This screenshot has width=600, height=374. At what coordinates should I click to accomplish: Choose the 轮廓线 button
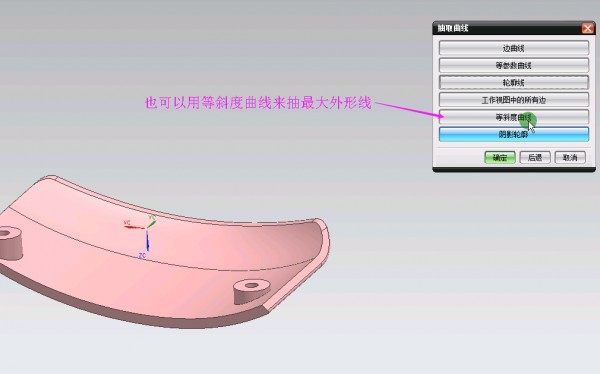pos(514,83)
